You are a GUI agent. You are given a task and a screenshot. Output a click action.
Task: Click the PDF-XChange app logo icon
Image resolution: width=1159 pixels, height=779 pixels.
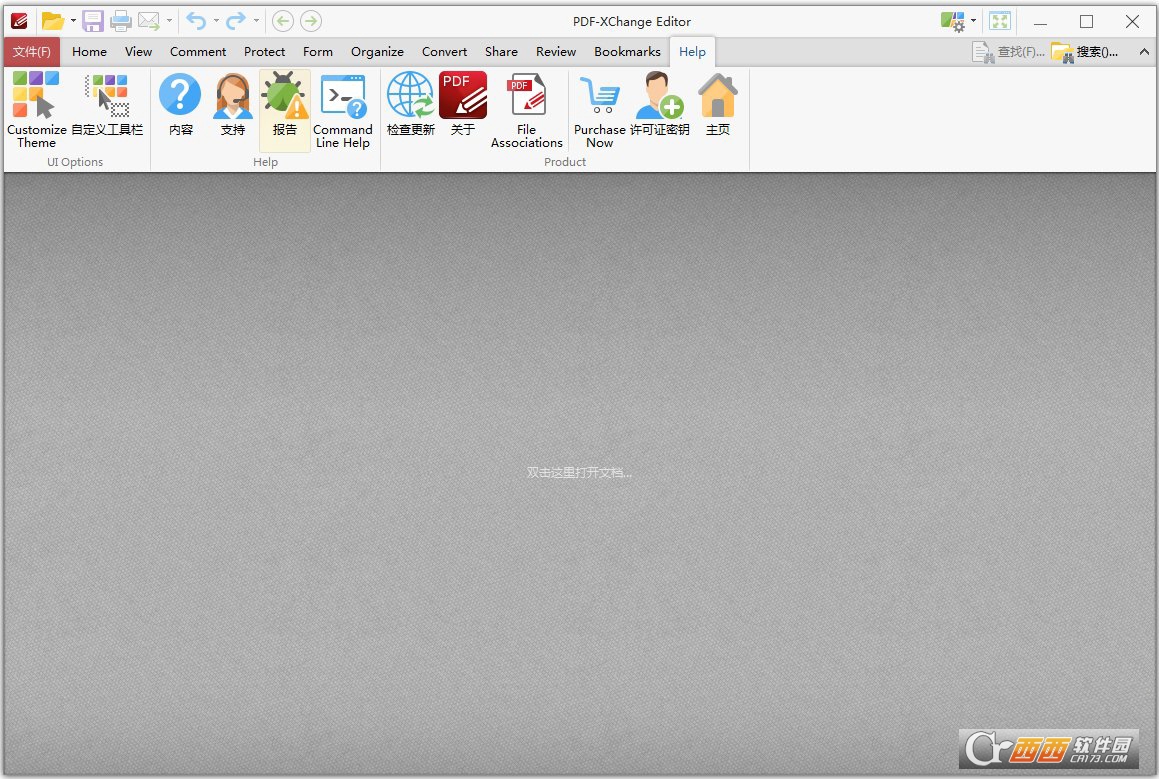[x=19, y=21]
